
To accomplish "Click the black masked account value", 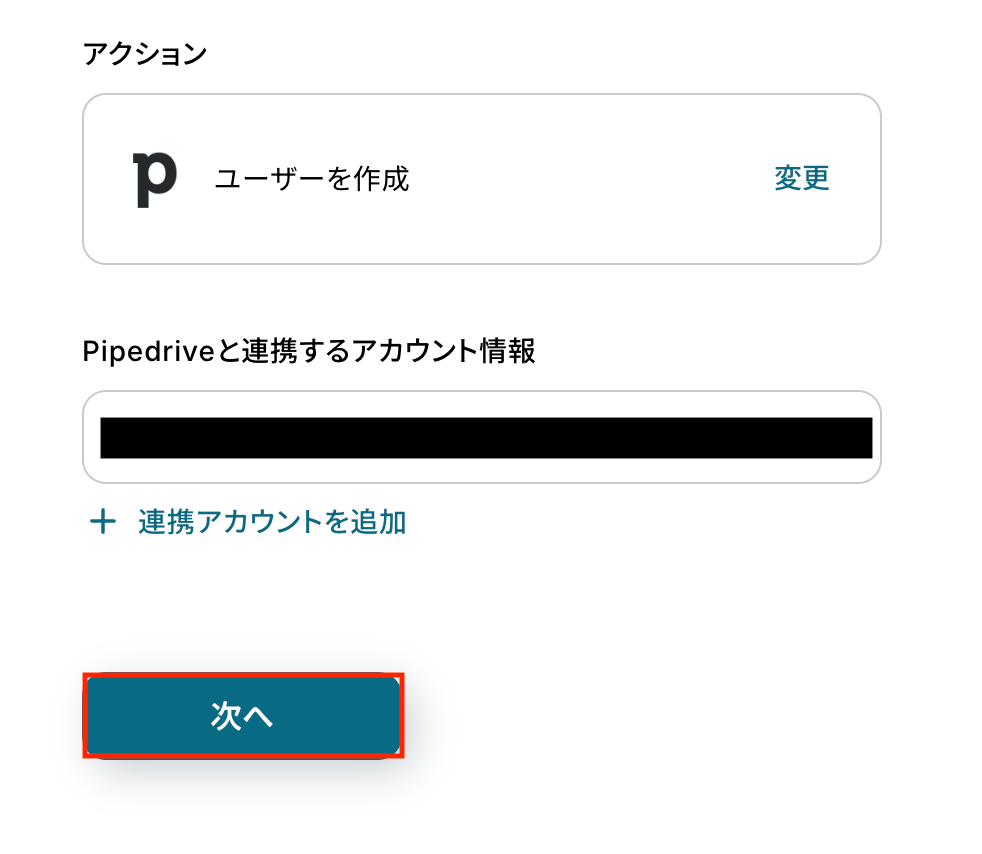I will point(486,438).
